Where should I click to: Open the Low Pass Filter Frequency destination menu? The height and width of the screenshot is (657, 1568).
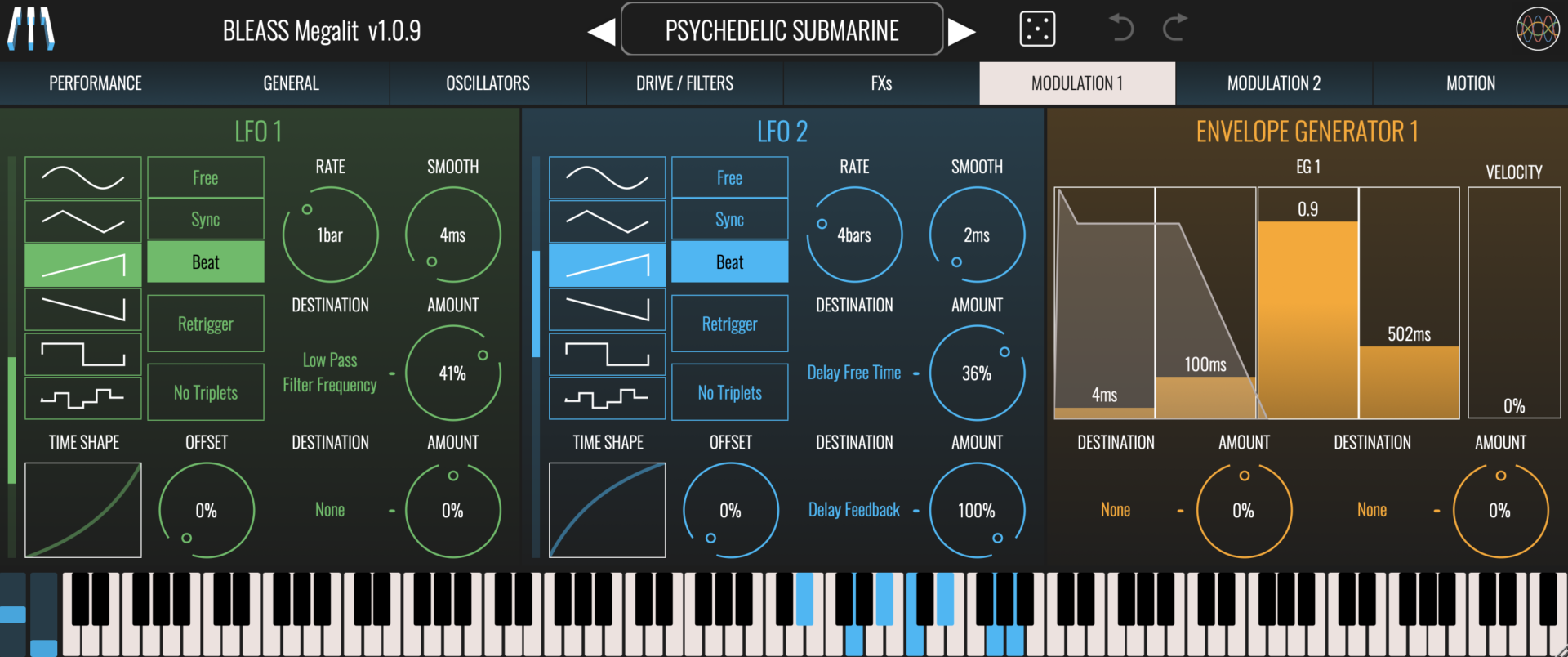tap(330, 373)
